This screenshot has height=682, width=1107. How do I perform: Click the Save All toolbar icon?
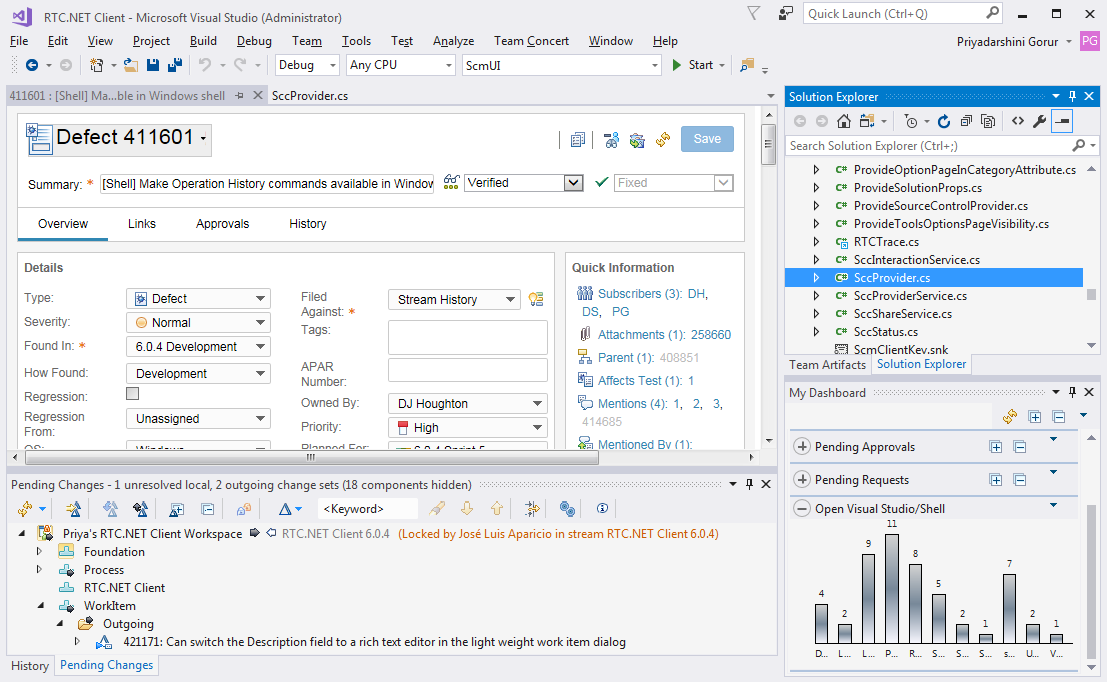174,65
